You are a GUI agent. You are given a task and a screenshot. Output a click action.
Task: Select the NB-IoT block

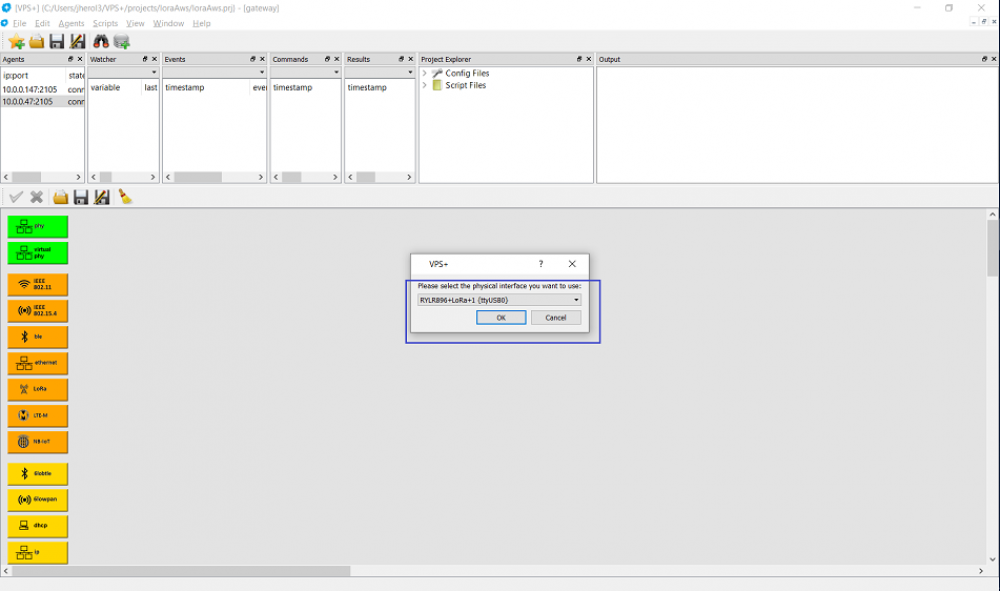[x=38, y=441]
